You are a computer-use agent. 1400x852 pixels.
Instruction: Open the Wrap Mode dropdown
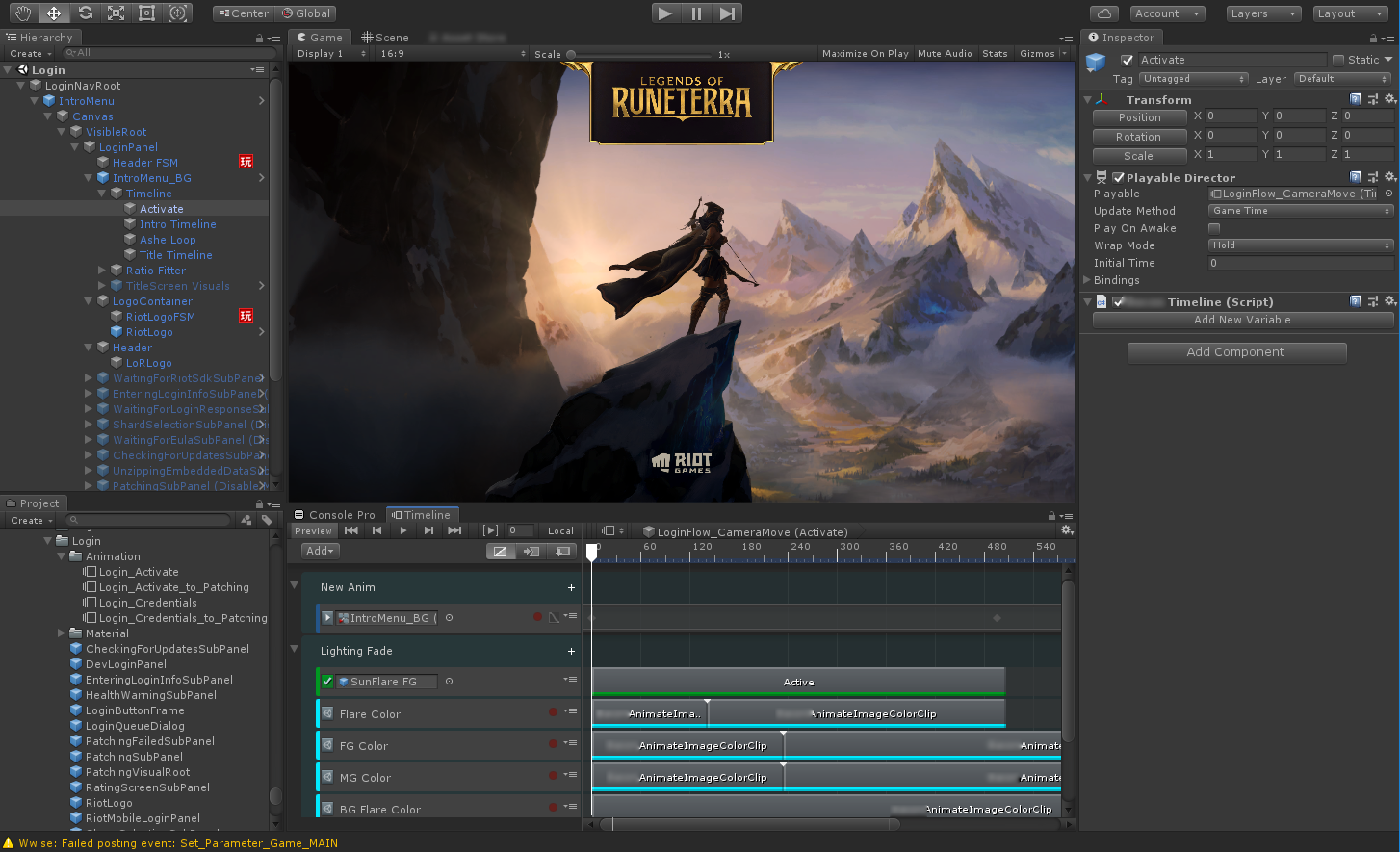(1300, 245)
